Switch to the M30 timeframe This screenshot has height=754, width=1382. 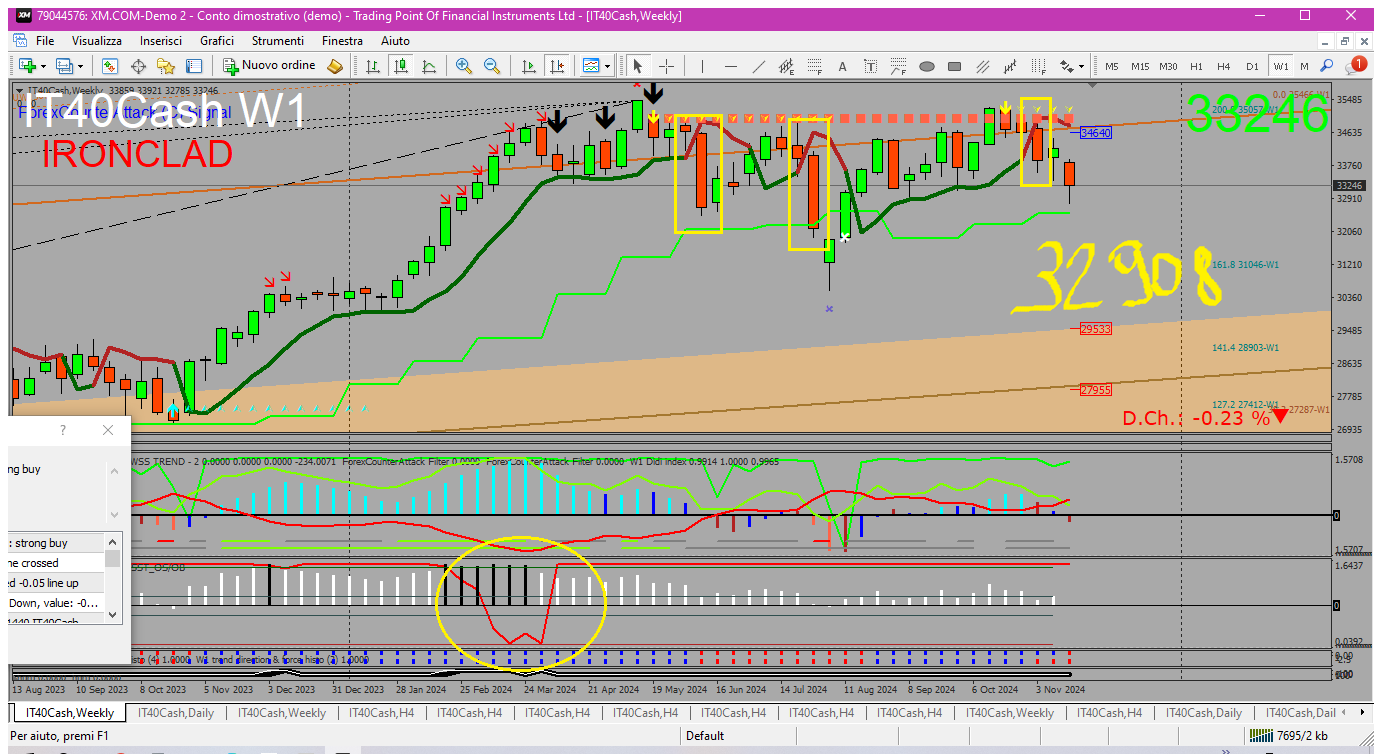(x=1168, y=66)
